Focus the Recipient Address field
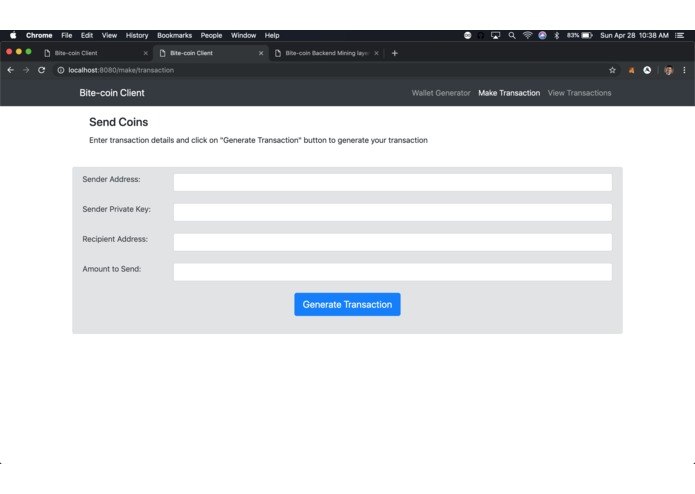The width and height of the screenshot is (695, 494). [392, 242]
